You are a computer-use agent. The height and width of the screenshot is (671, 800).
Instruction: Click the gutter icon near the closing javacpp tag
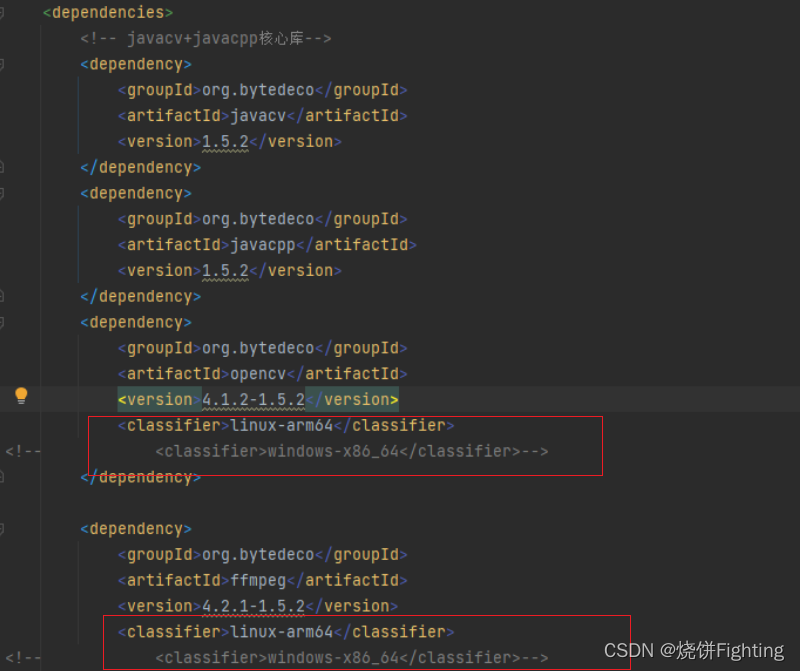5,296
